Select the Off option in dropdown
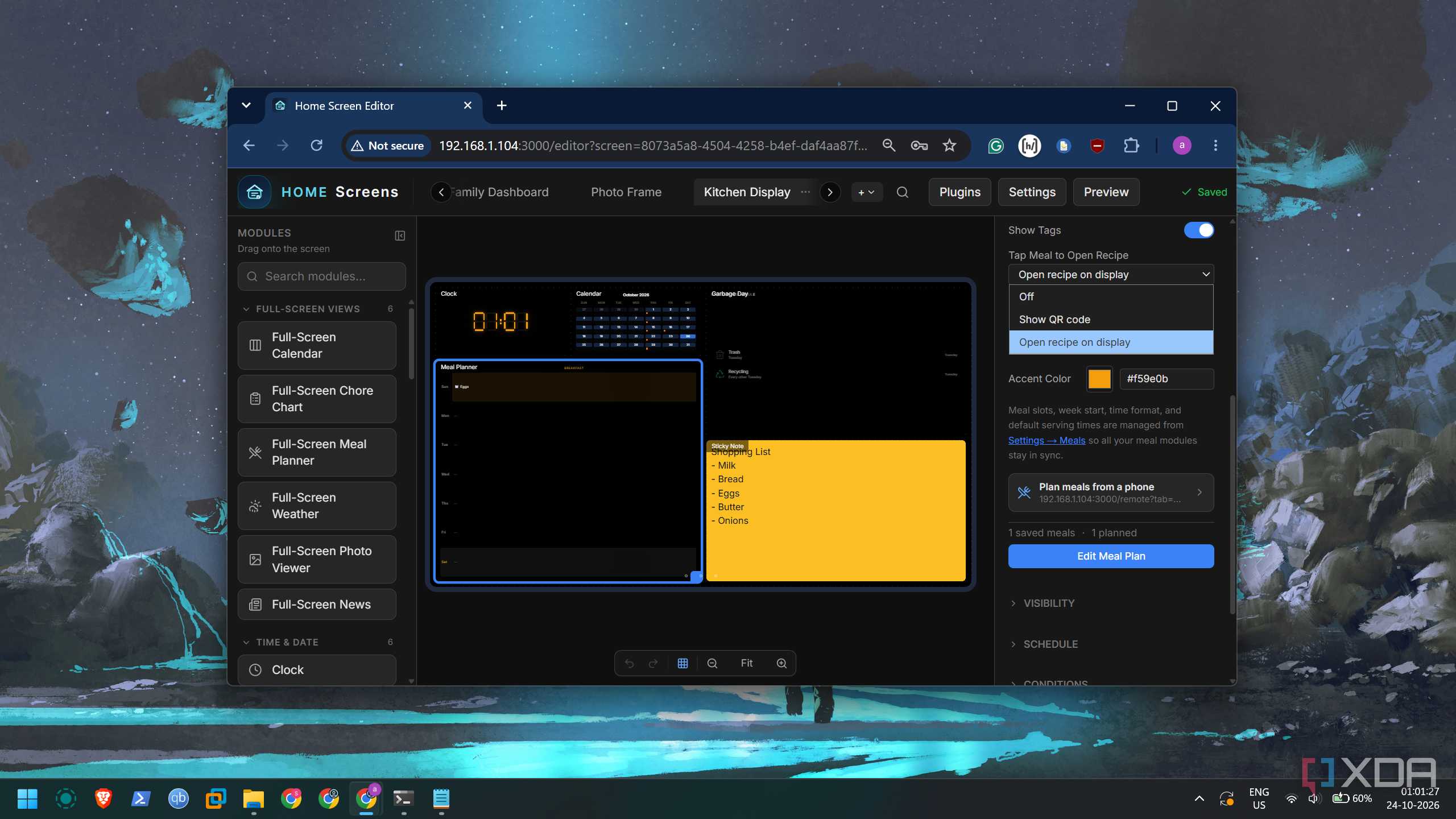This screenshot has width=1456, height=819. coord(1111,297)
